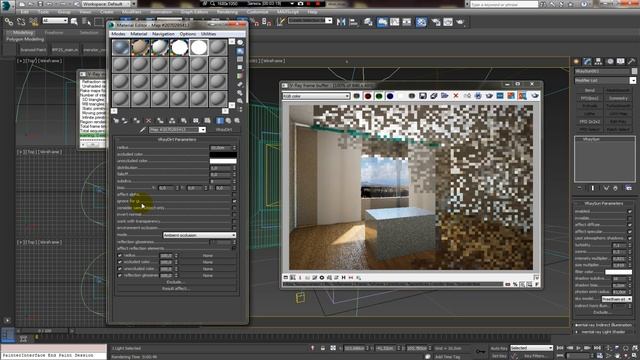Select the tan material sample sphere
This screenshot has width=640, height=360.
tap(140, 47)
